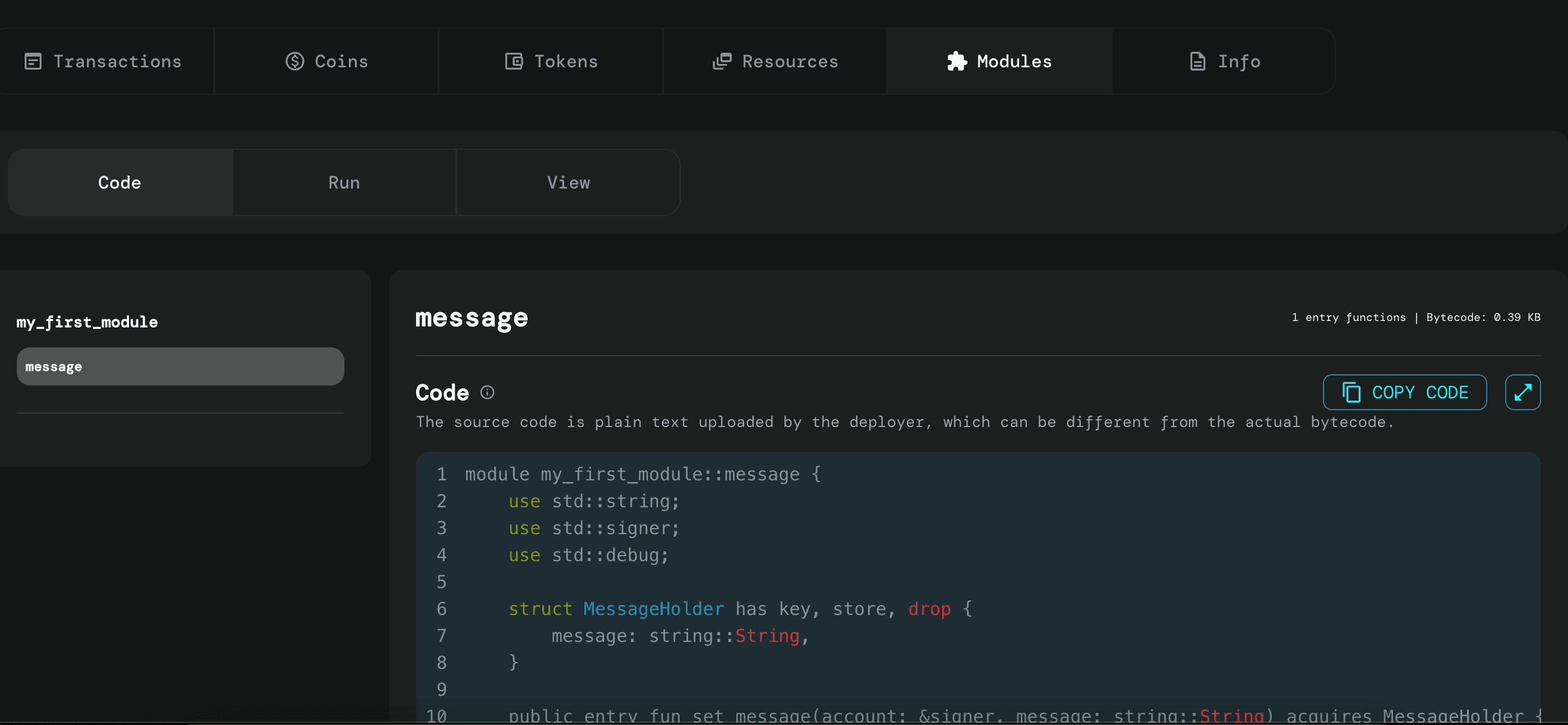Image resolution: width=1568 pixels, height=725 pixels.
Task: Click the Transactions tab icon
Action: point(33,62)
